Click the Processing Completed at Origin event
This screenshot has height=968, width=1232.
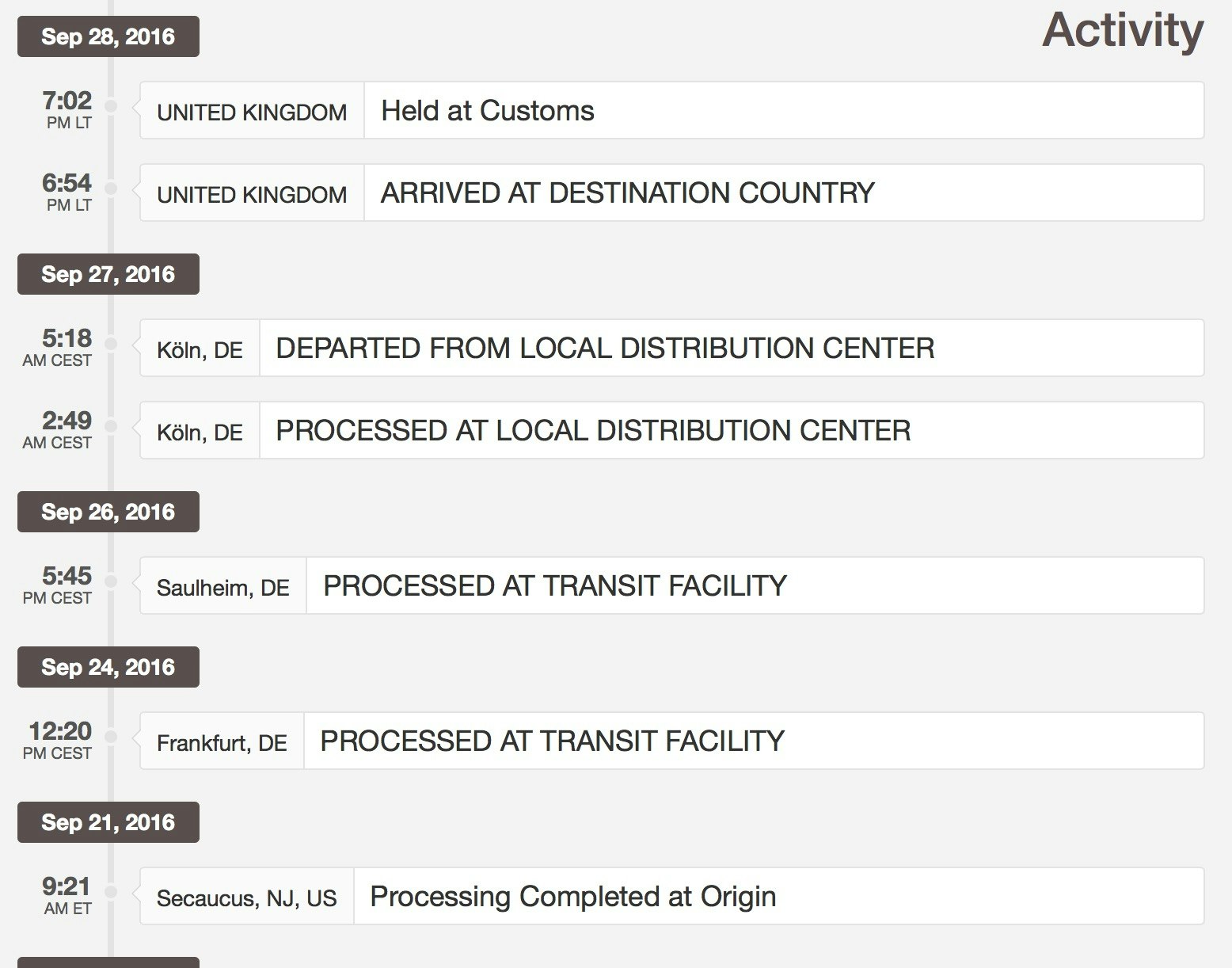coord(572,897)
